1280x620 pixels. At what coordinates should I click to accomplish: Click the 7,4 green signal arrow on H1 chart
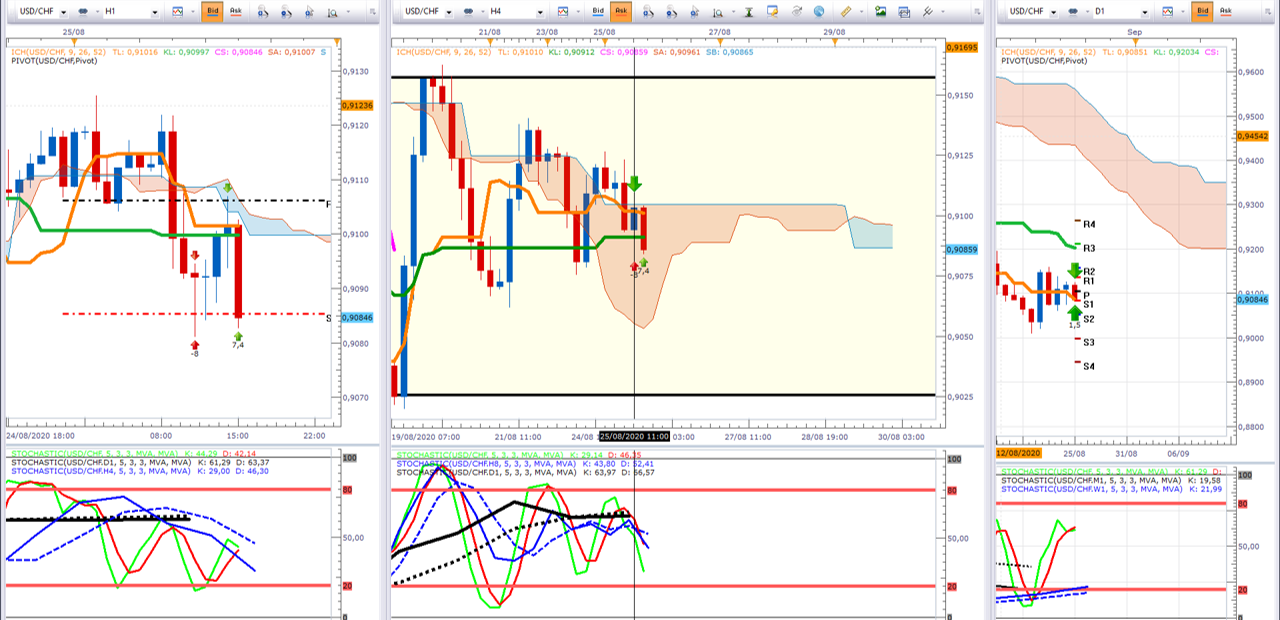tap(238, 337)
